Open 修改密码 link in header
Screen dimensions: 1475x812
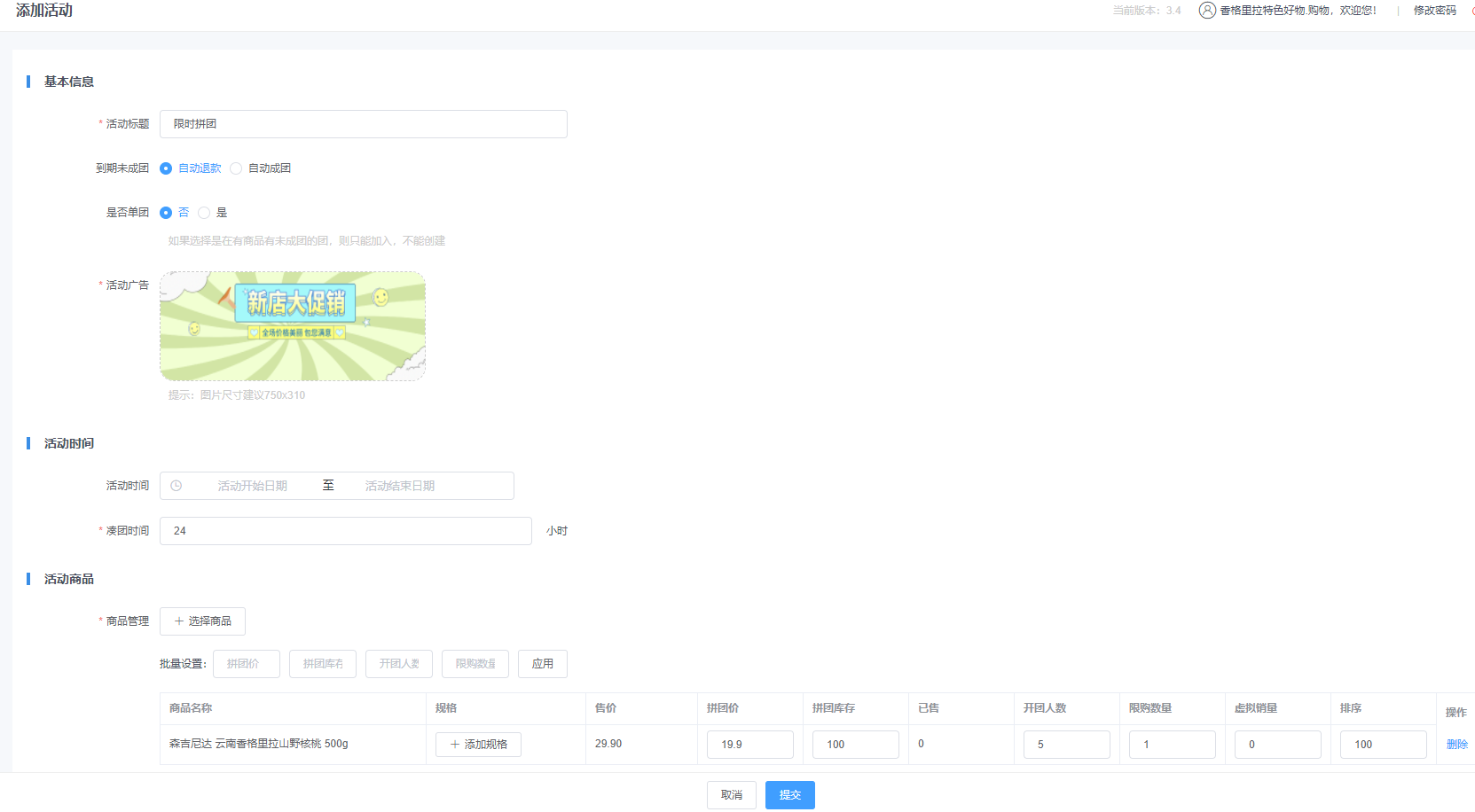click(x=1434, y=11)
